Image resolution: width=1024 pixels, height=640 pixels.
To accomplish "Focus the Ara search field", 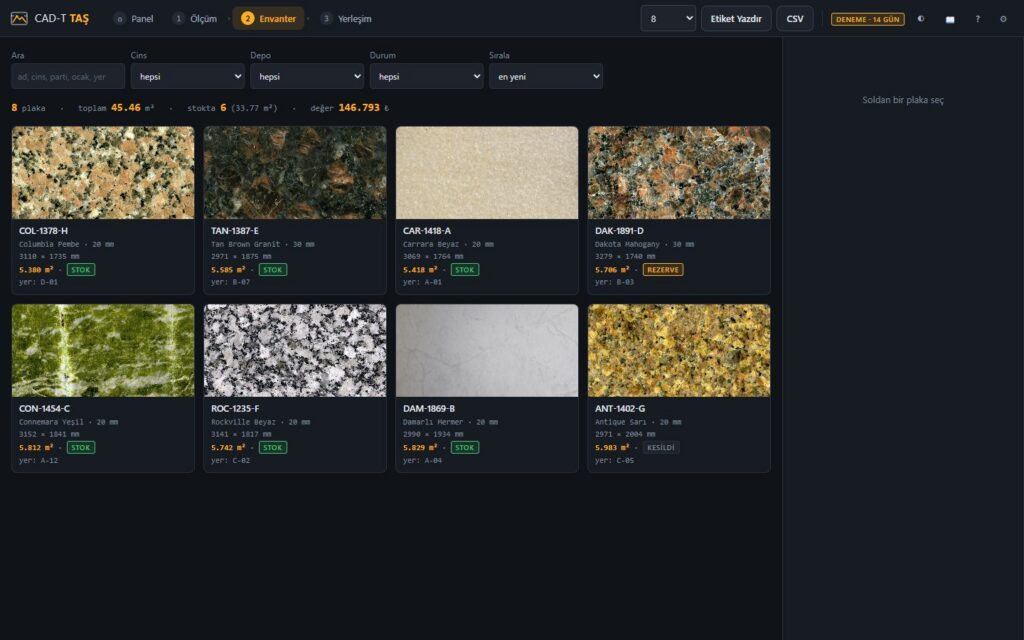I will click(x=68, y=76).
